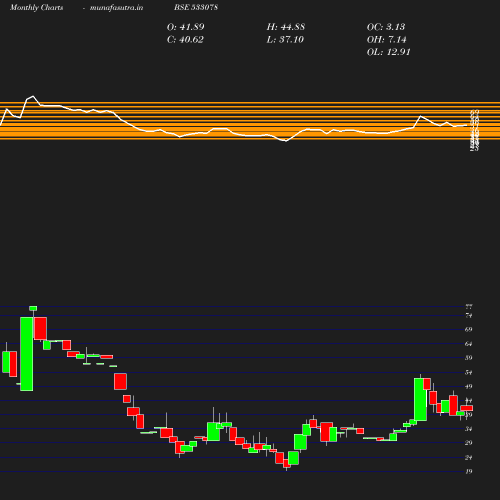Viewport: 500px width, 500px height.
Task: Click the close value 'C: 40.62'
Action: click(x=185, y=40)
